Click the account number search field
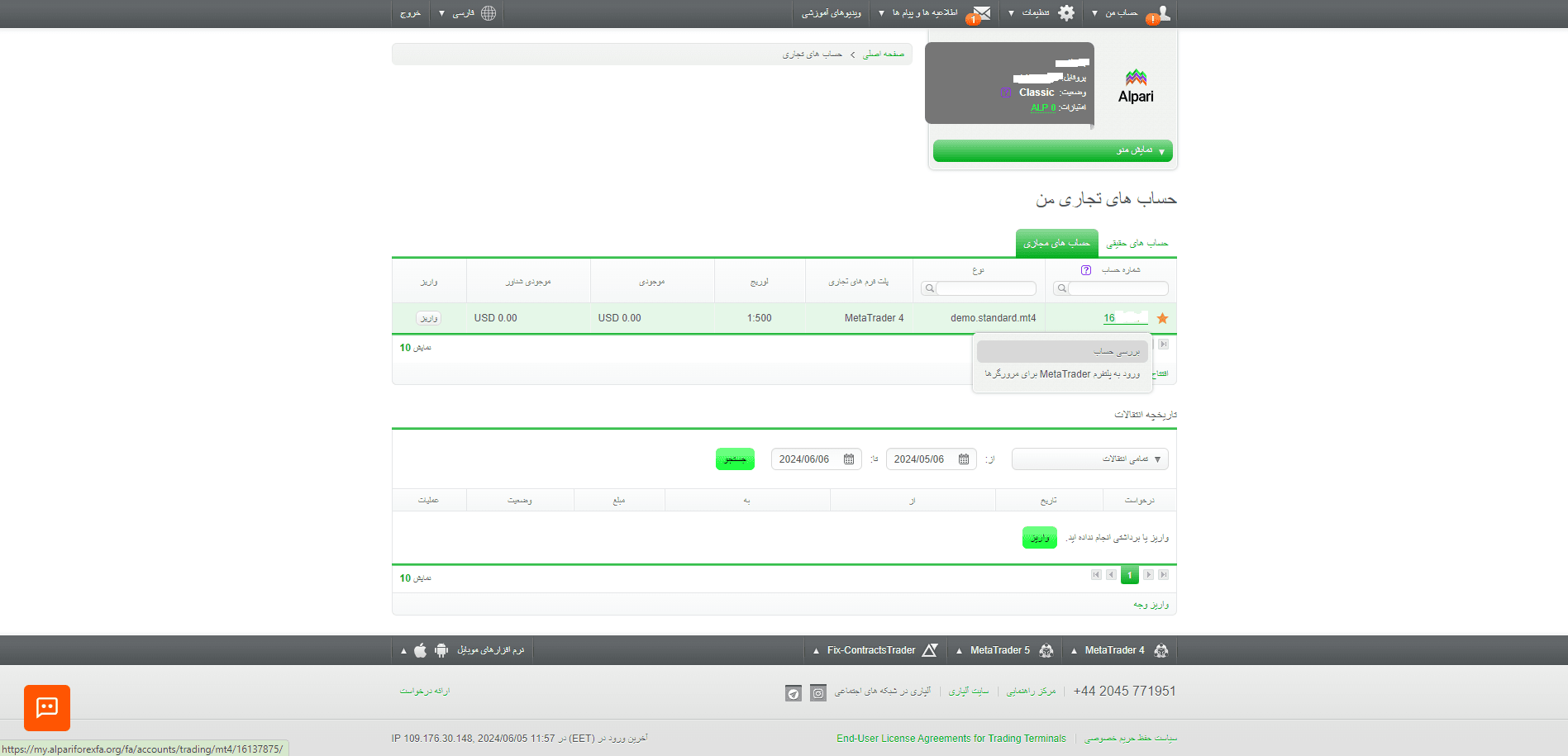Screen dimensions: 1568x756 [1118, 288]
